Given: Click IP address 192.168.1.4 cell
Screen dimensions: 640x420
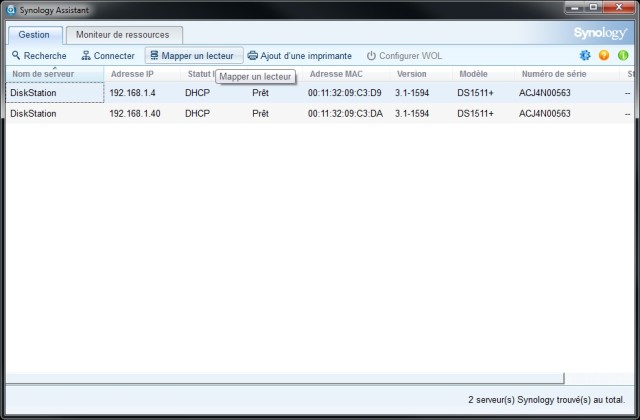Looking at the screenshot, I should point(132,93).
